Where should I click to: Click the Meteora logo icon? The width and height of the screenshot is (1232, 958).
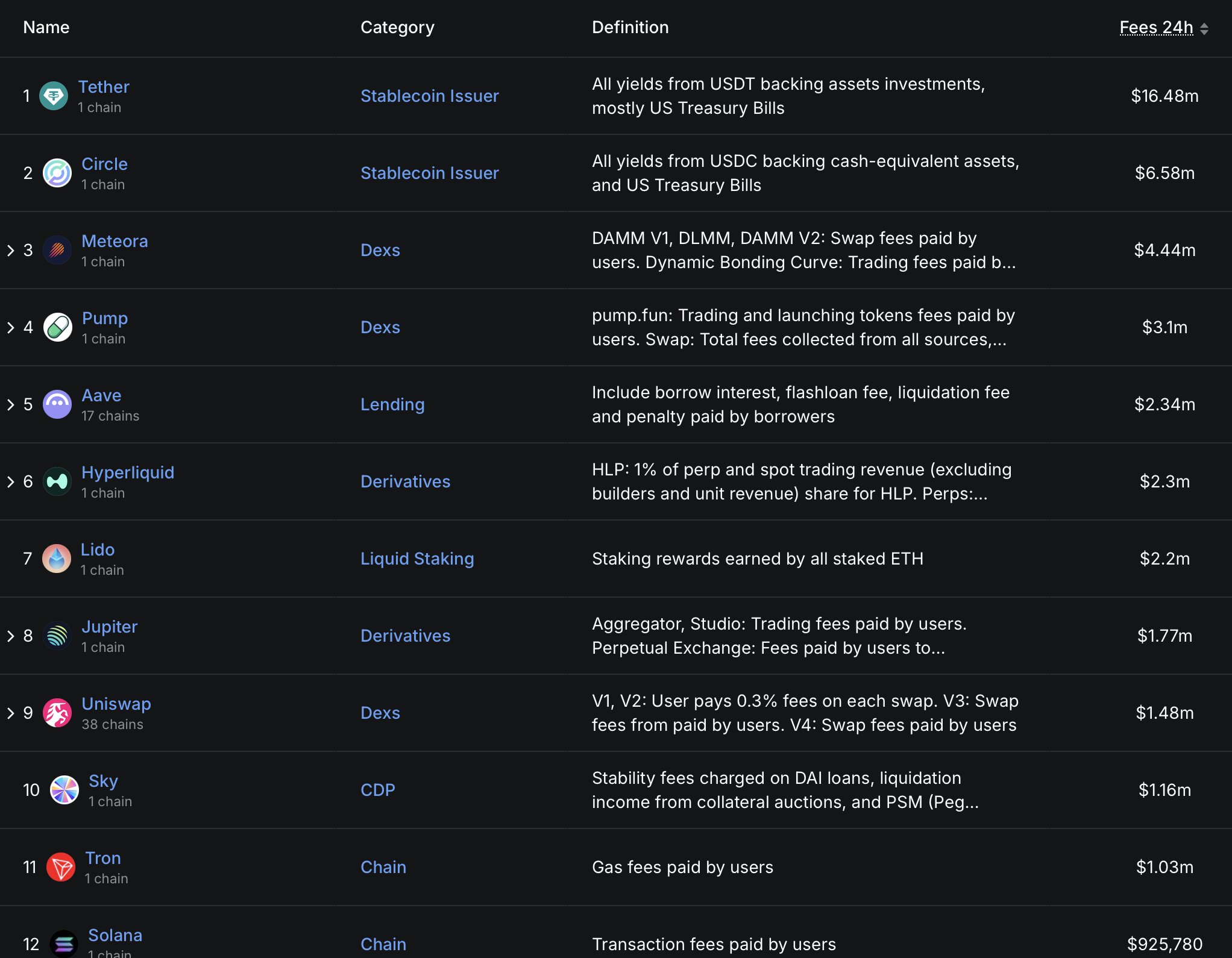[x=57, y=250]
